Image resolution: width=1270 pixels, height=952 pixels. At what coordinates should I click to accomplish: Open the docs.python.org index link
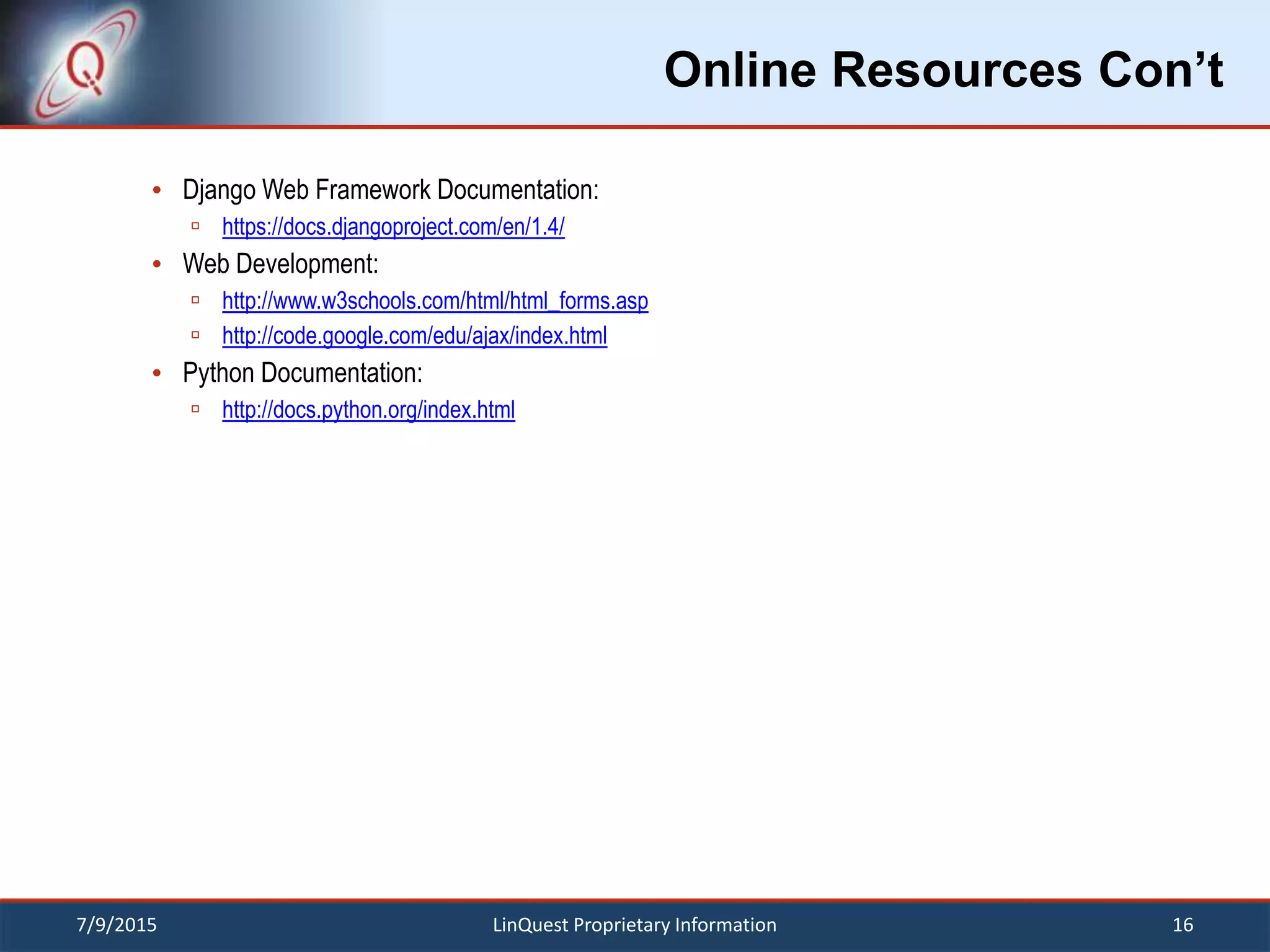pyautogui.click(x=368, y=410)
